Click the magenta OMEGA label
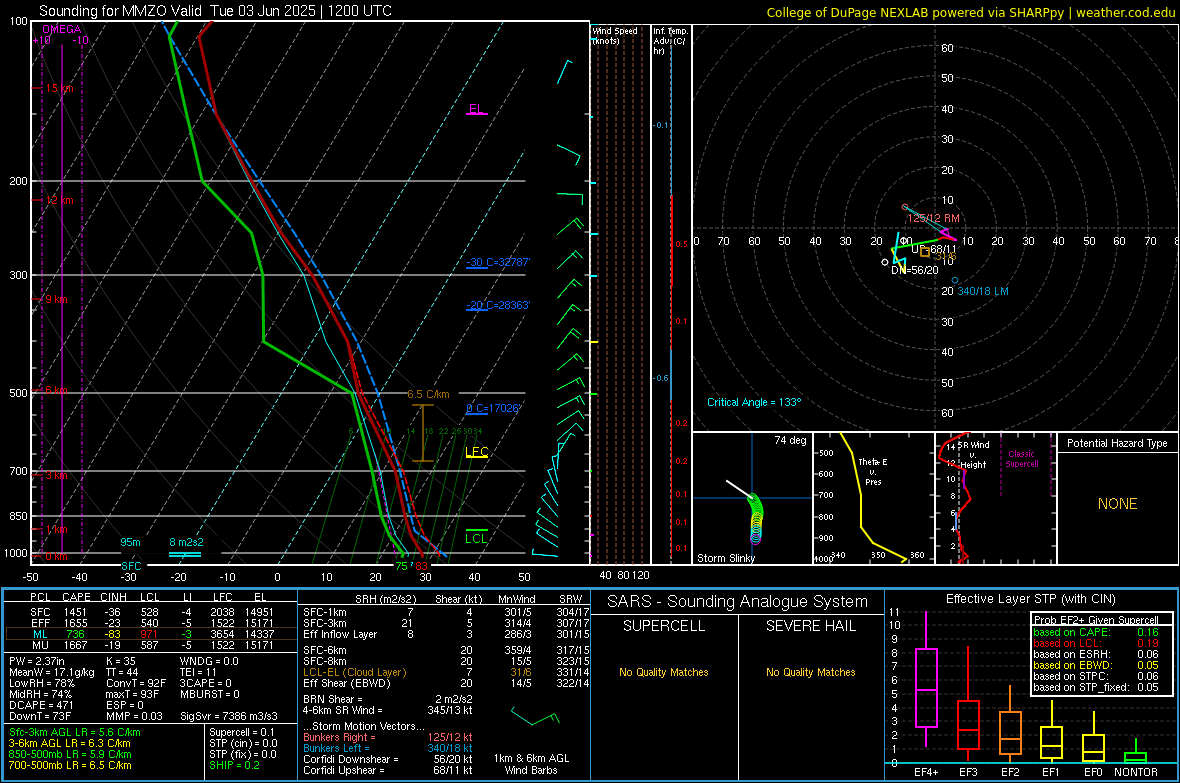 (62, 29)
